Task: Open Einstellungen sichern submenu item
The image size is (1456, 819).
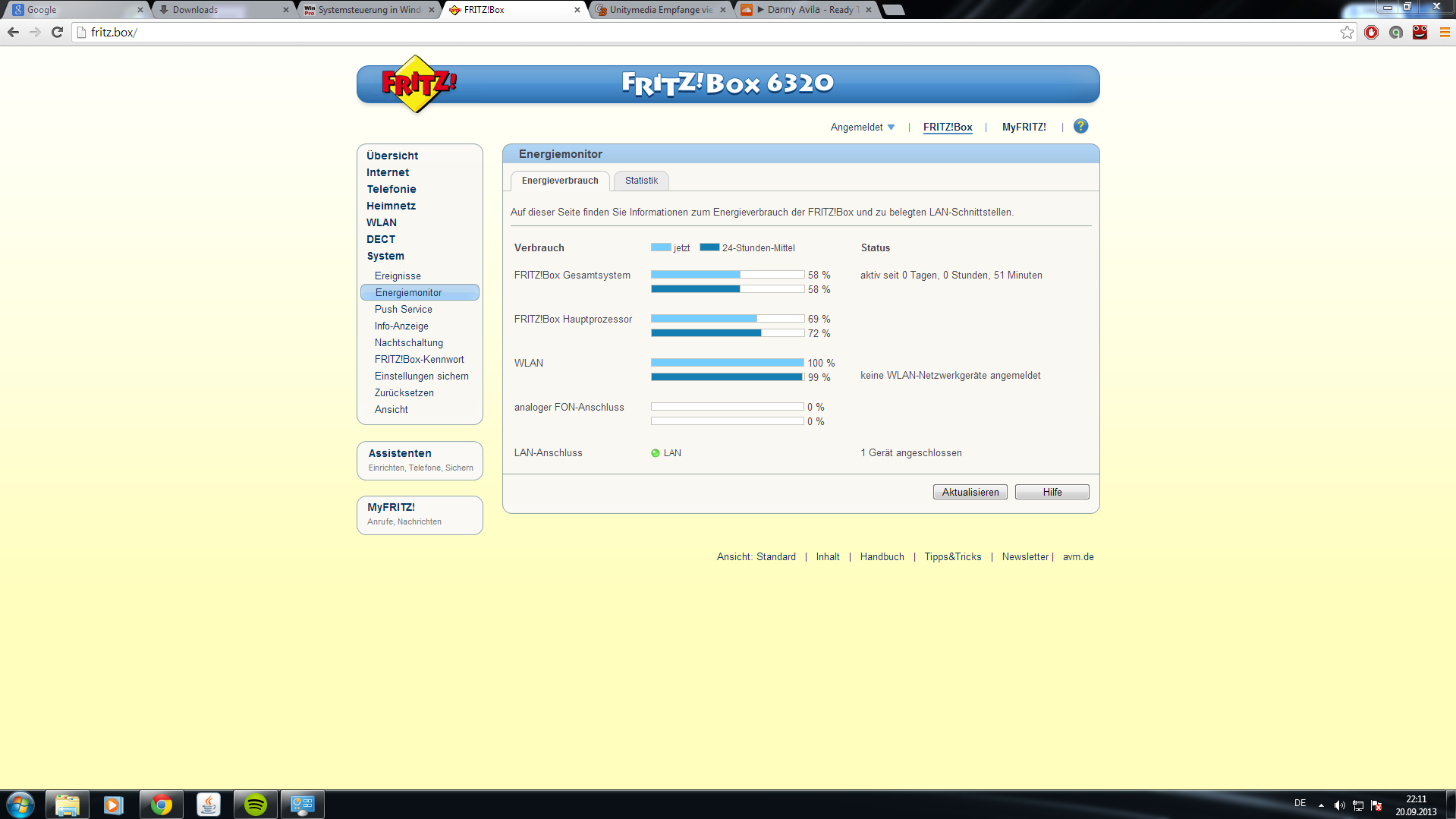Action: (421, 376)
